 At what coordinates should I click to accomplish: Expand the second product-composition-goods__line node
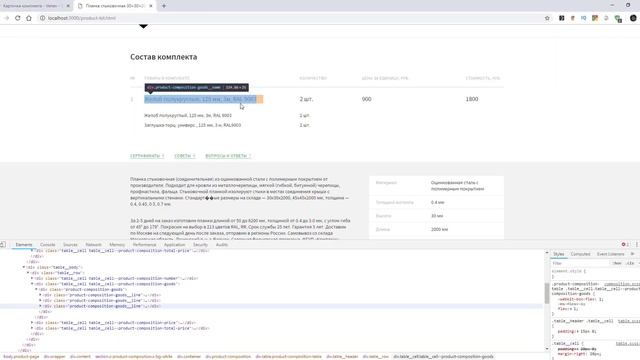40,300
